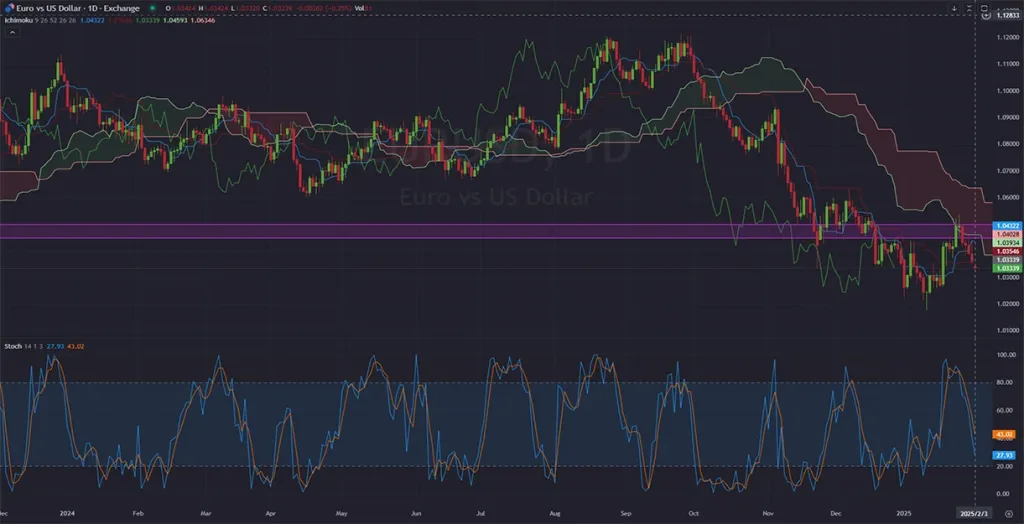Screen dimensions: 1024x524
Task: Click the Aug label on the time axis
Action: (x=555, y=514)
